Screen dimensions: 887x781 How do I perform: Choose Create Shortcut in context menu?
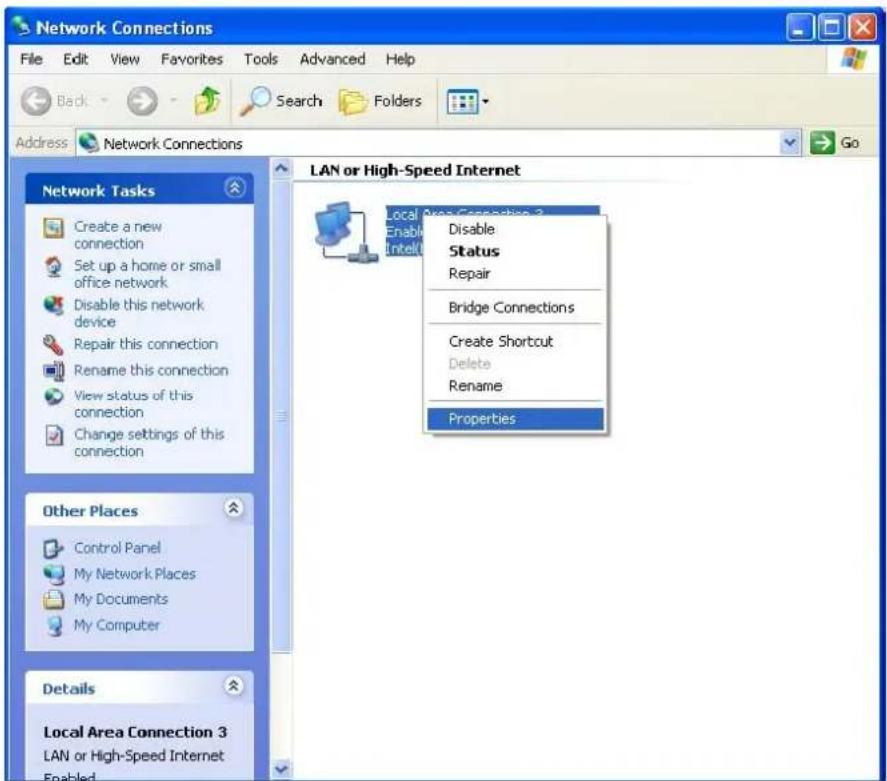[515, 341]
